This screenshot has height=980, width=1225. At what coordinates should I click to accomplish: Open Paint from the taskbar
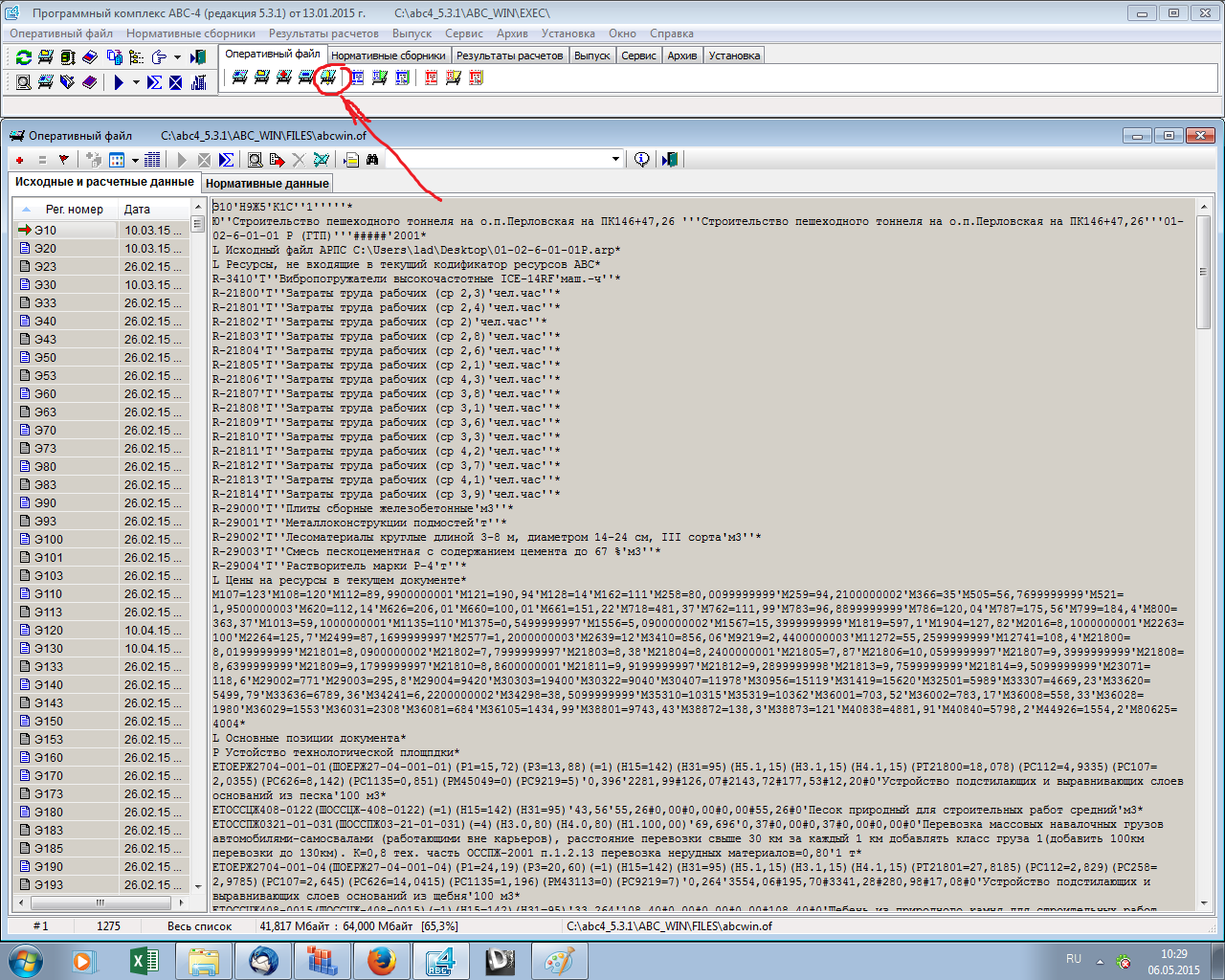coord(559,960)
